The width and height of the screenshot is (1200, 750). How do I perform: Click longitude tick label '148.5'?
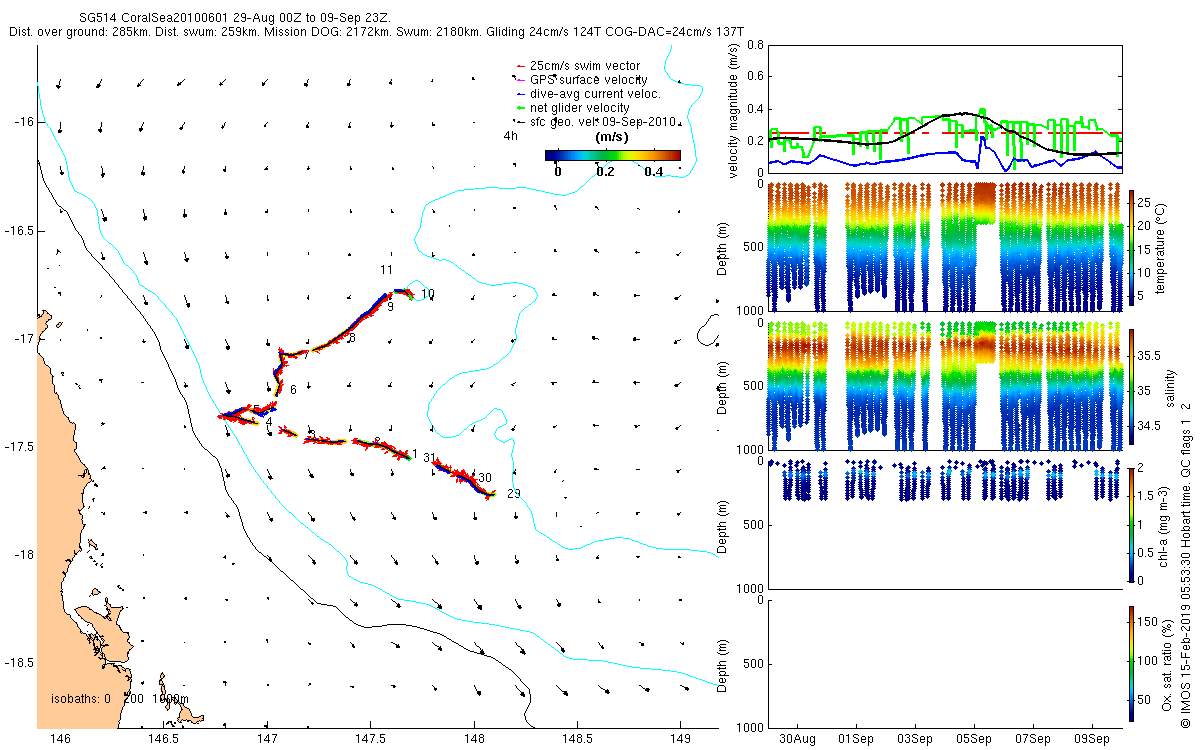point(577,739)
